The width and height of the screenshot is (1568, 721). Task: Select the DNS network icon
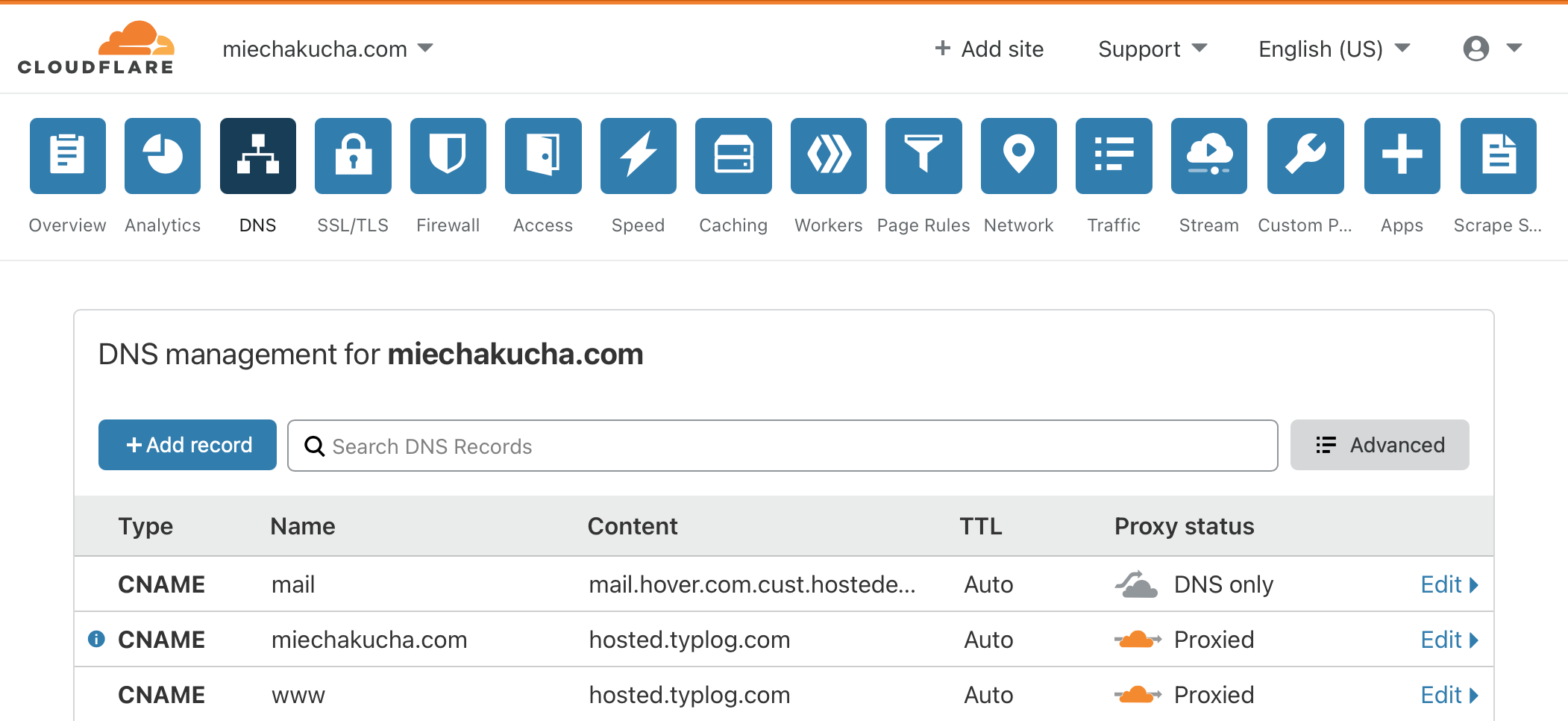coord(258,156)
